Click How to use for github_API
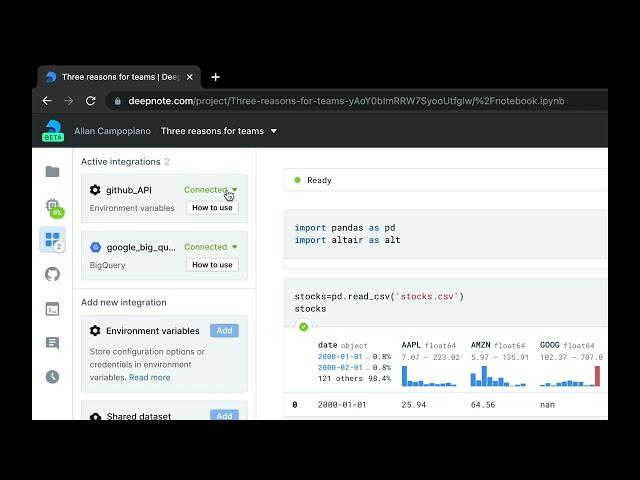 (212, 208)
